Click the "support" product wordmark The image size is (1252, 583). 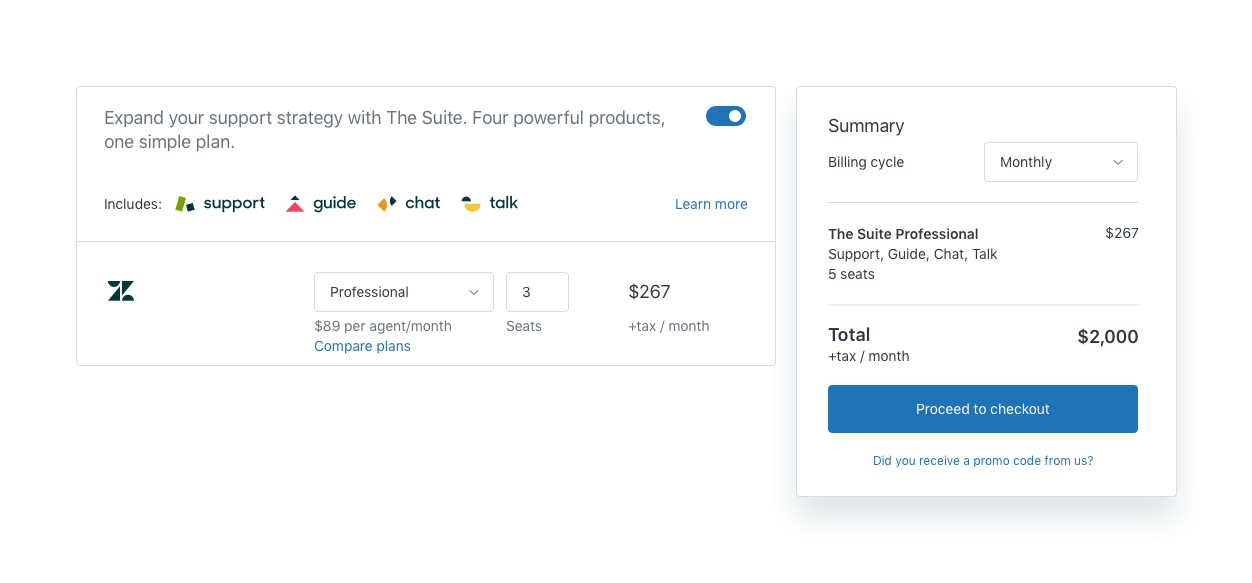[x=233, y=203]
